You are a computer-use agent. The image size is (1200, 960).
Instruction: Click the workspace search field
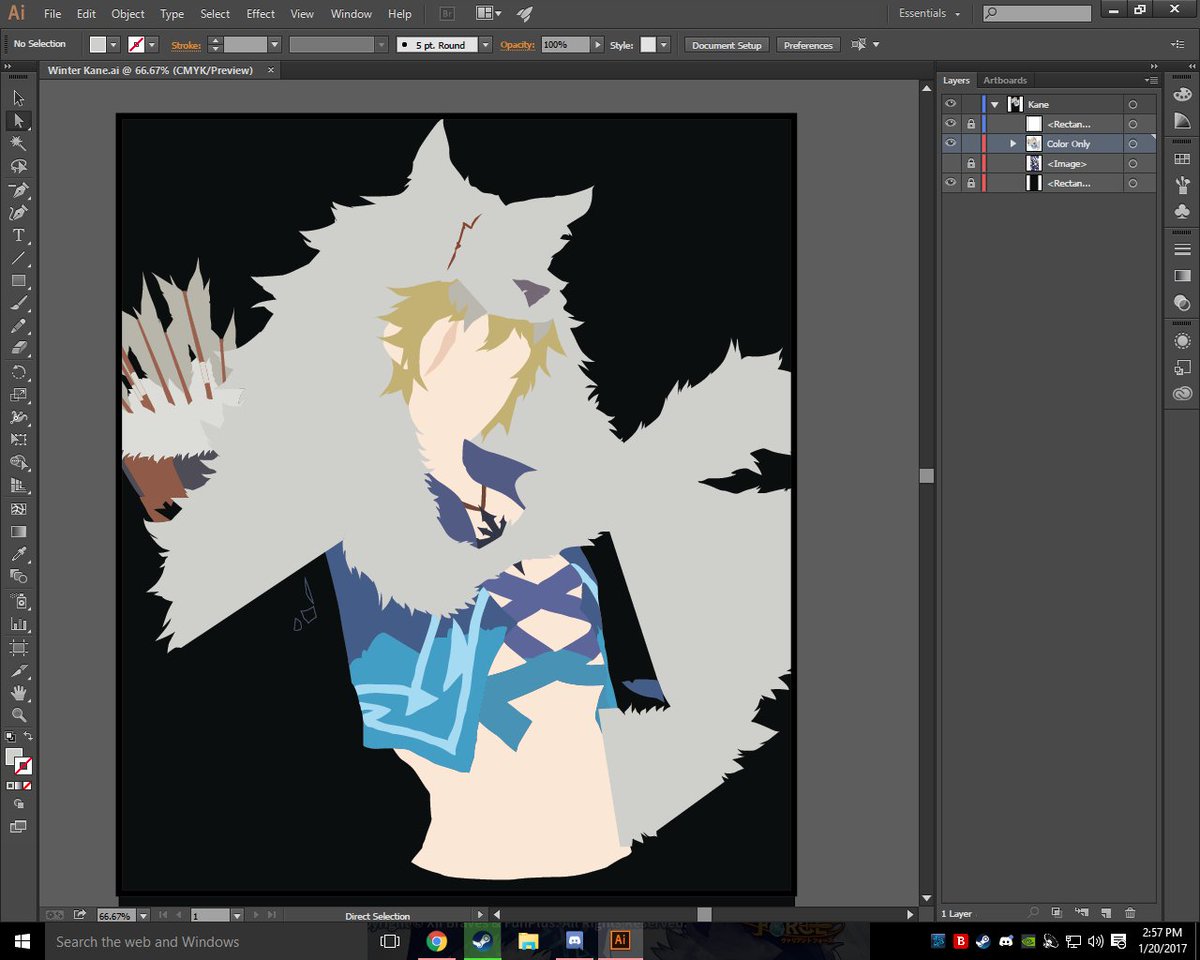click(1037, 14)
